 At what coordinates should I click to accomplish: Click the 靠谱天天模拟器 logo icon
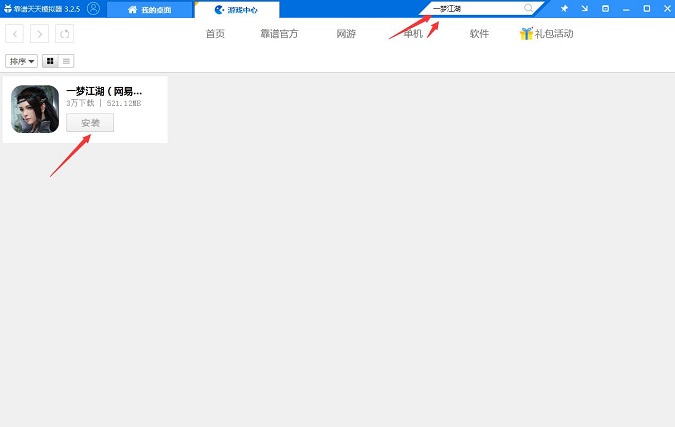tap(7, 8)
